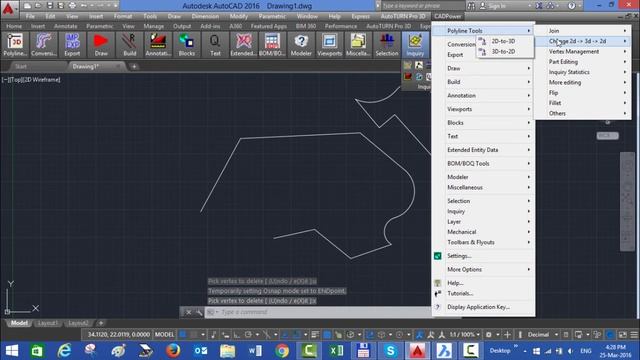Click the highlighted Inquiry ribbon panel

(415, 45)
